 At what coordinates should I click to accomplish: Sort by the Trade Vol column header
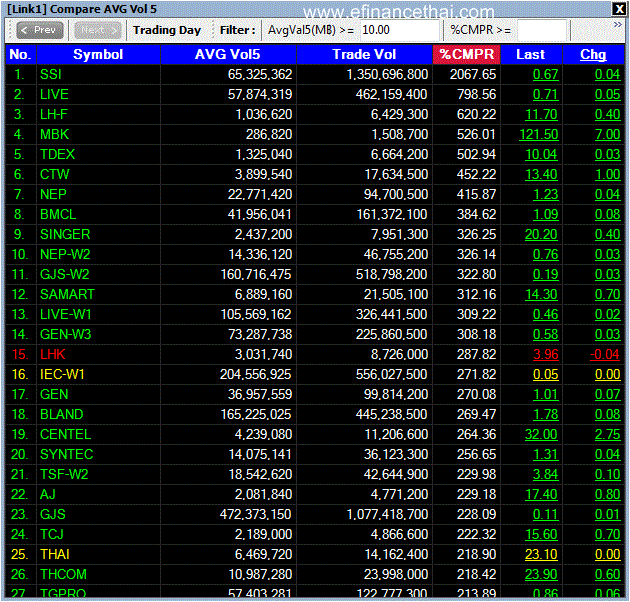click(364, 54)
